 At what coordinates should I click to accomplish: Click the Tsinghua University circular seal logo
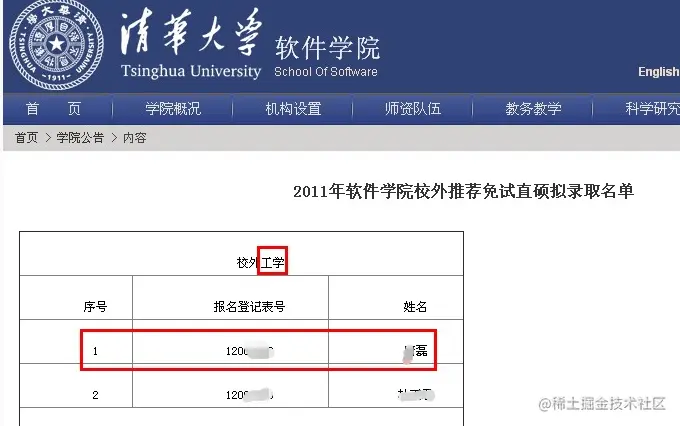coord(56,43)
